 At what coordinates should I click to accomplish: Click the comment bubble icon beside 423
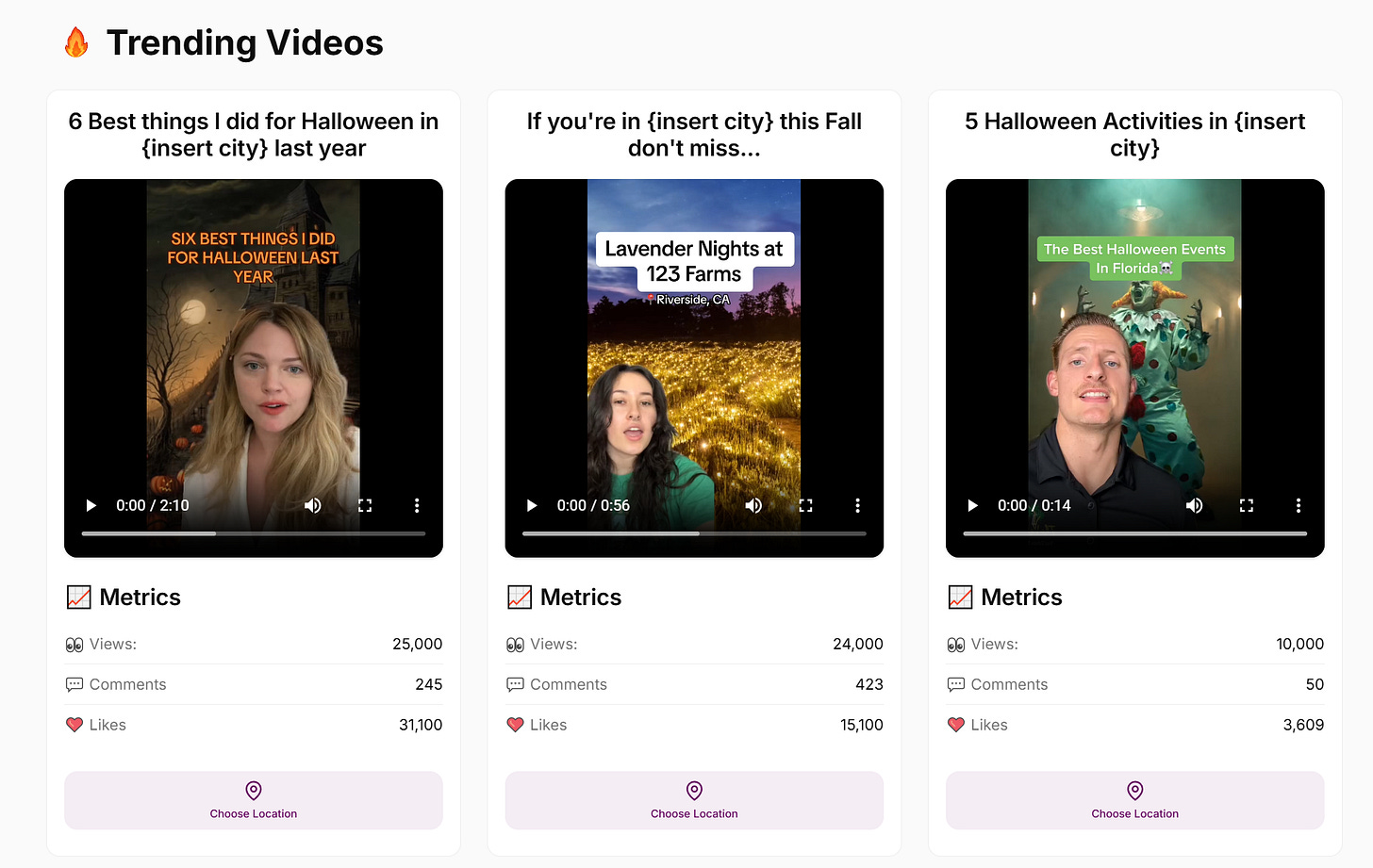tap(515, 684)
